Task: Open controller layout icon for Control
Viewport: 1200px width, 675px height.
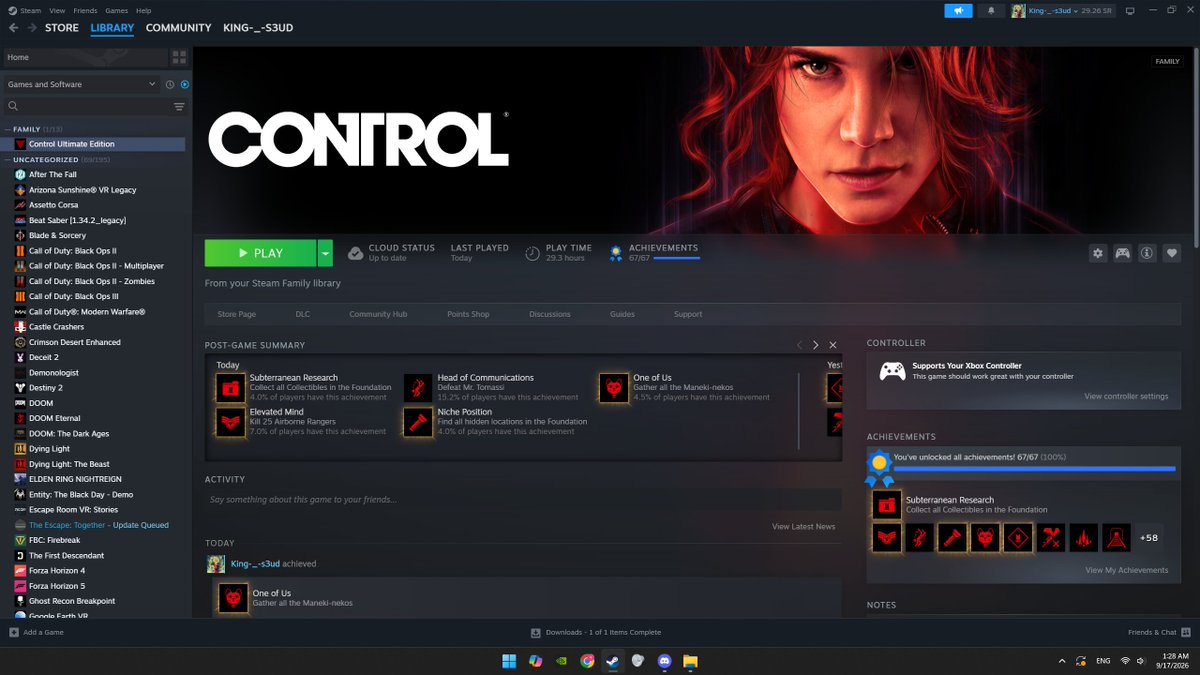Action: point(1122,253)
